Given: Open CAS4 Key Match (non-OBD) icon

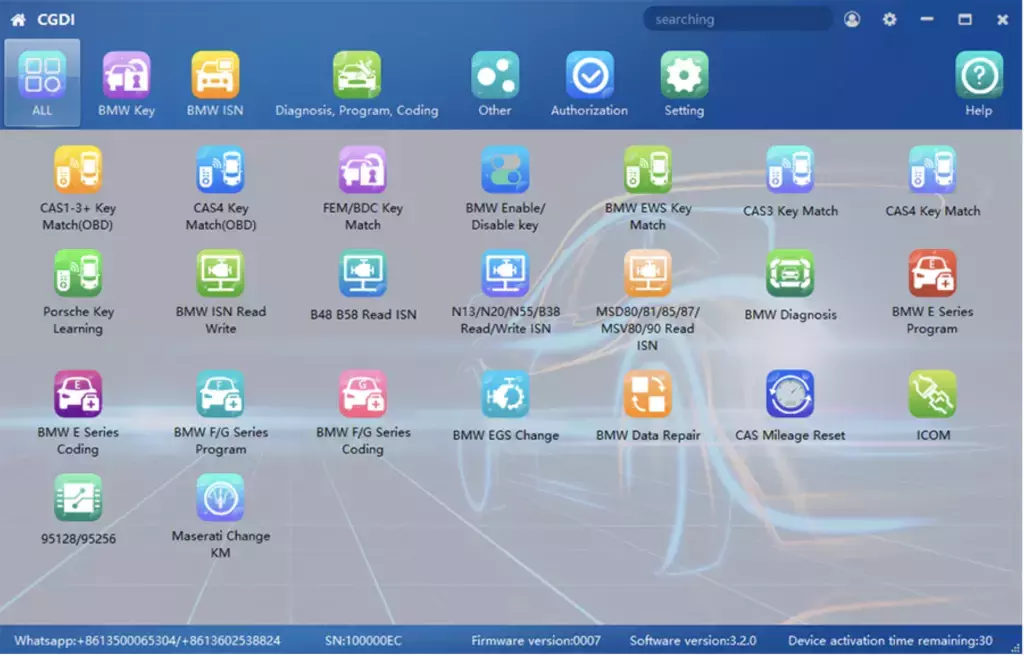Looking at the screenshot, I should pos(932,170).
